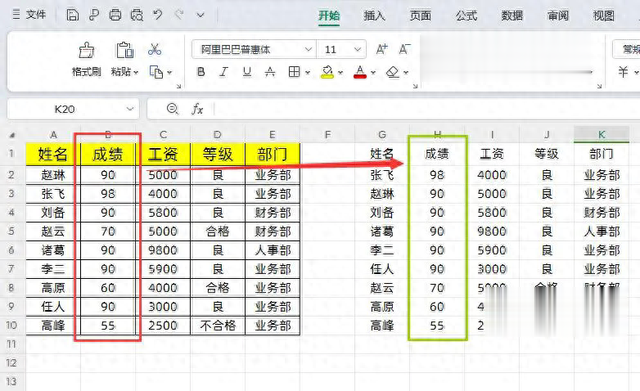
Task: Click the Print icon in quick access bar
Action: (x=115, y=15)
